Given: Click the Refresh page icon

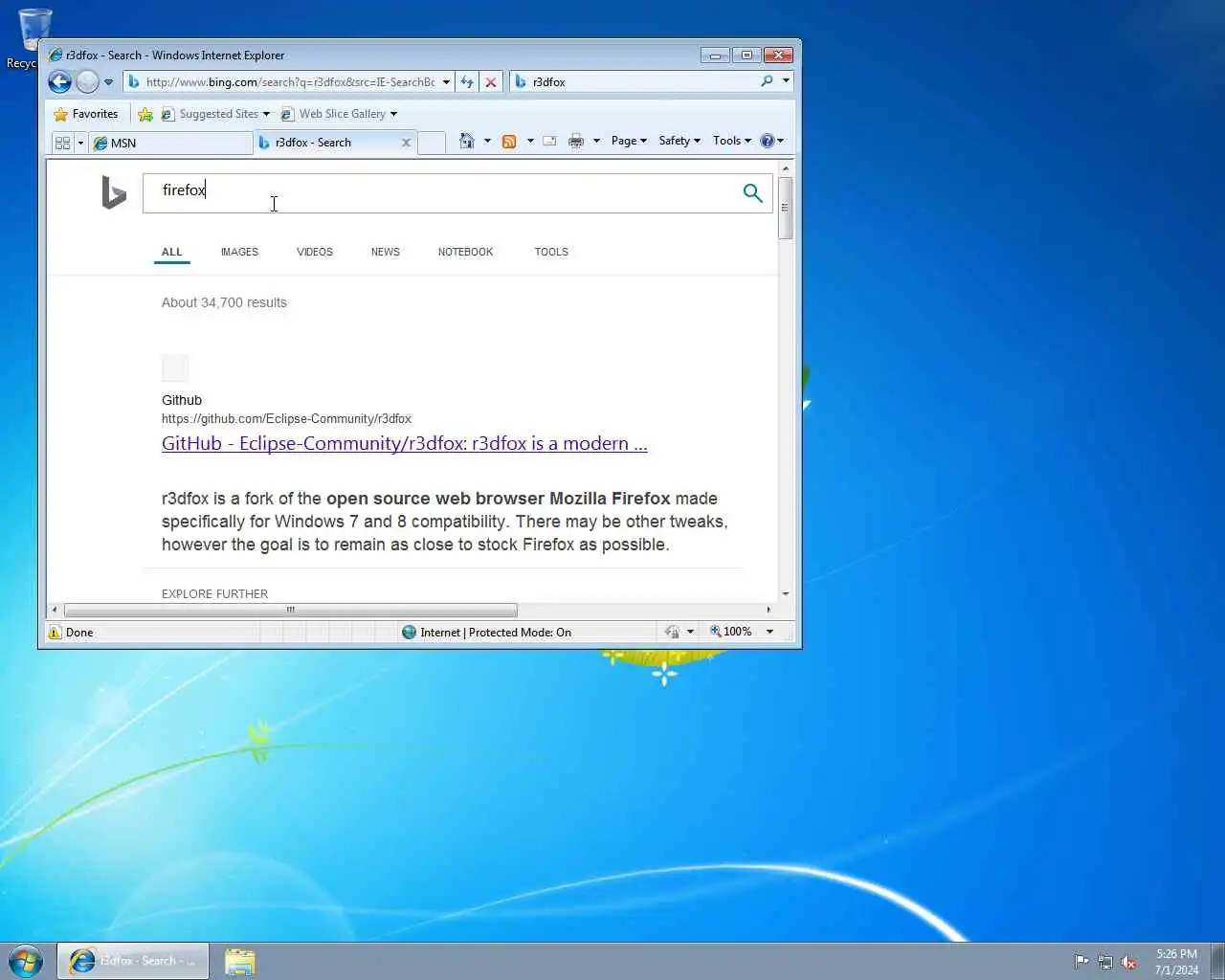Looking at the screenshot, I should point(467,82).
